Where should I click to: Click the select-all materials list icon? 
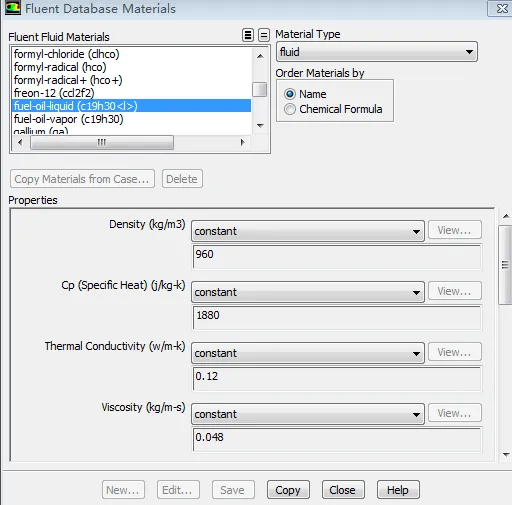pyautogui.click(x=248, y=35)
